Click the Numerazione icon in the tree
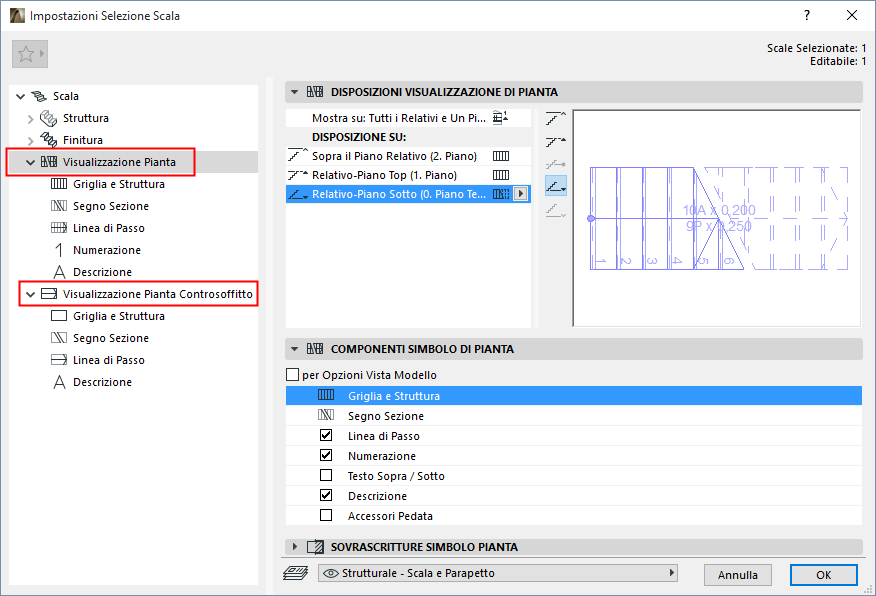Viewport: 876px width, 596px height. (59, 250)
